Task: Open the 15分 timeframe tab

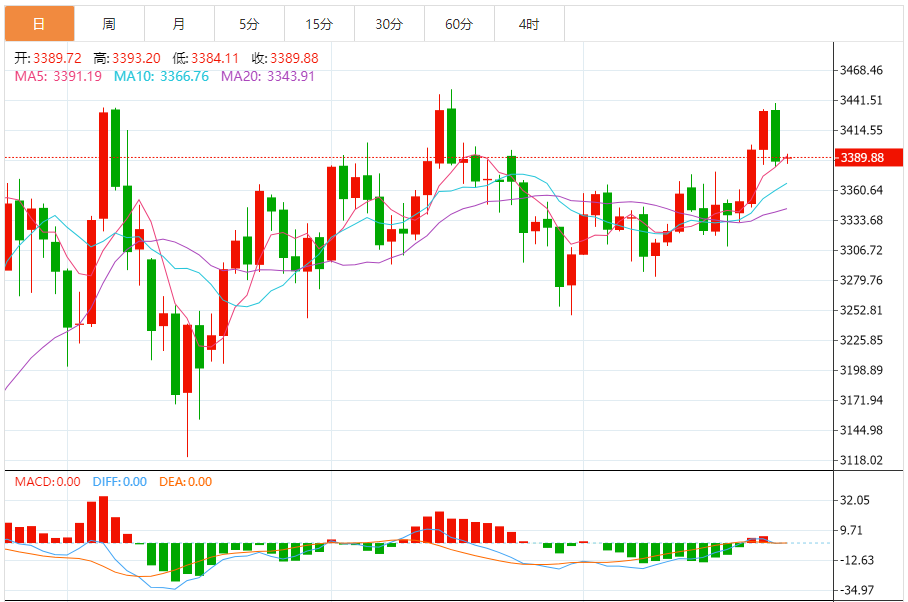Action: [x=320, y=24]
